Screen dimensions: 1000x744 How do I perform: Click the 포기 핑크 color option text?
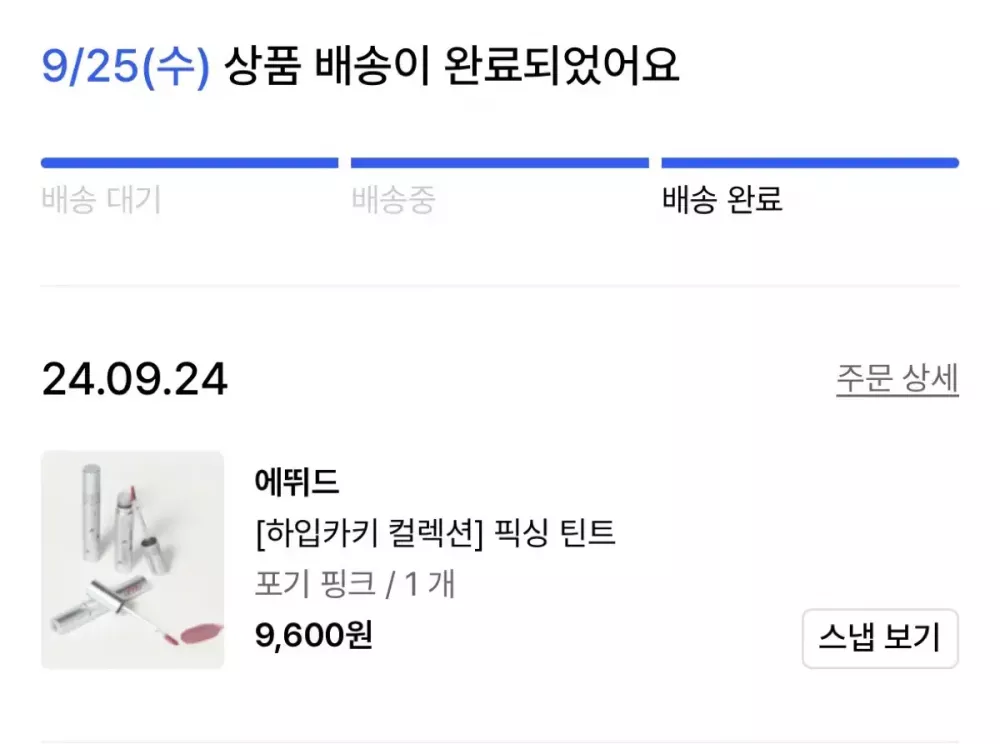[x=314, y=584]
